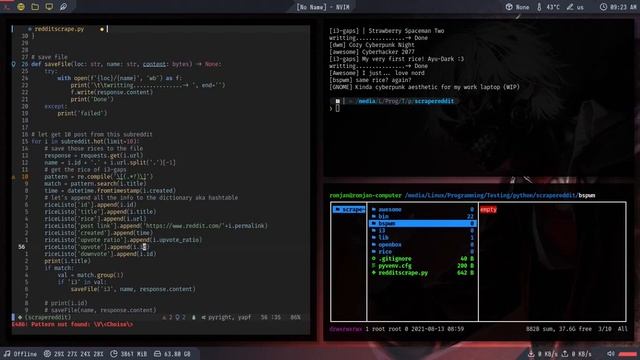Screen dimensions: 640x360
Task: Click '[i3-gaps] | Strawberry Spaceman Two' output line
Action: click(x=387, y=31)
